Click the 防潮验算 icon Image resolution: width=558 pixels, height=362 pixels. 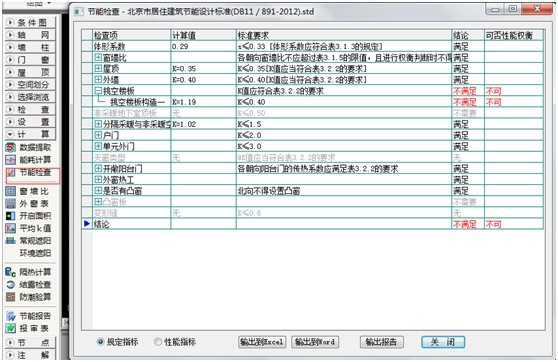click(11, 297)
